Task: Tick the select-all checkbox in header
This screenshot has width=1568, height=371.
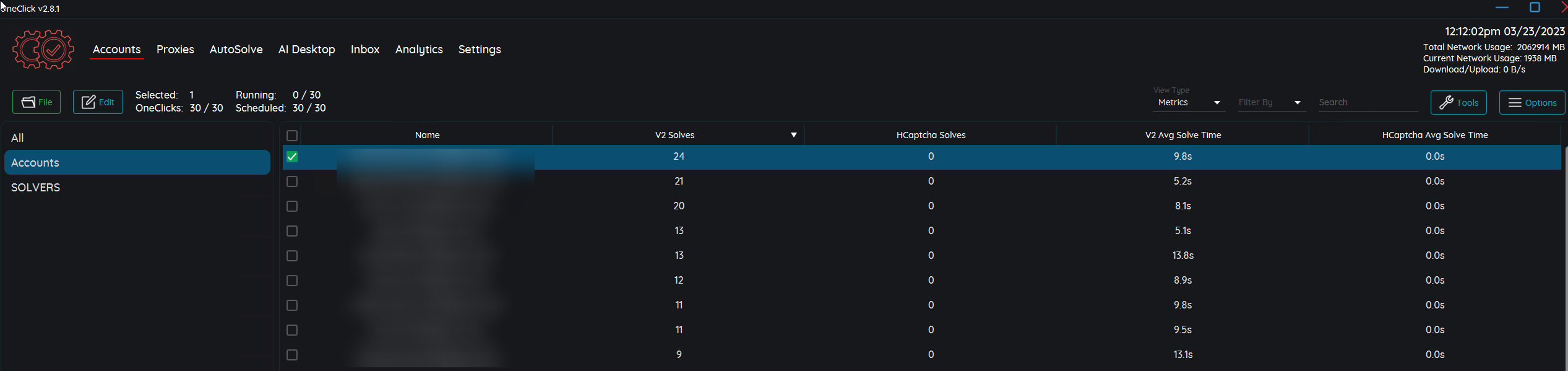Action: 292,135
